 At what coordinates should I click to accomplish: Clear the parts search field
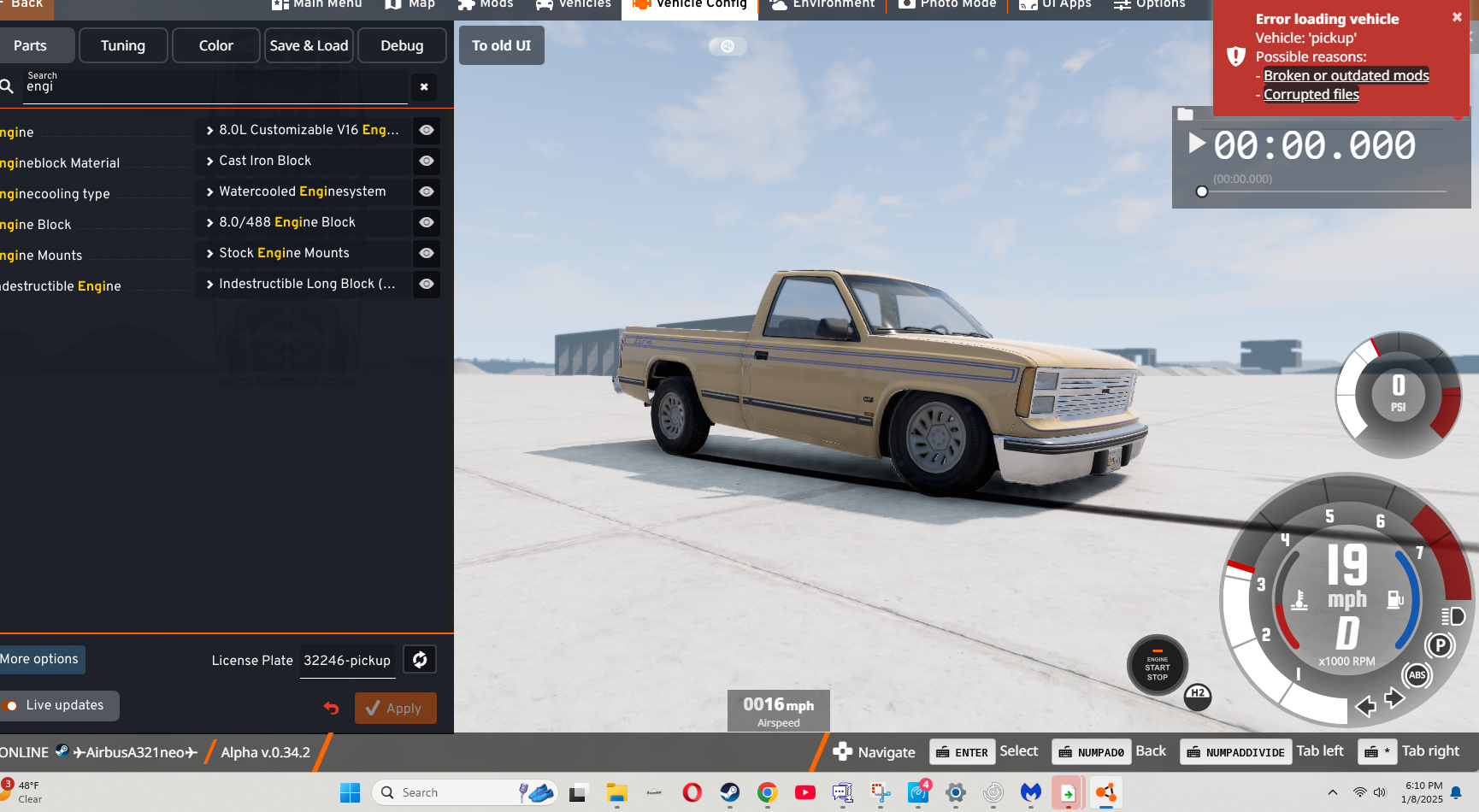pos(424,87)
